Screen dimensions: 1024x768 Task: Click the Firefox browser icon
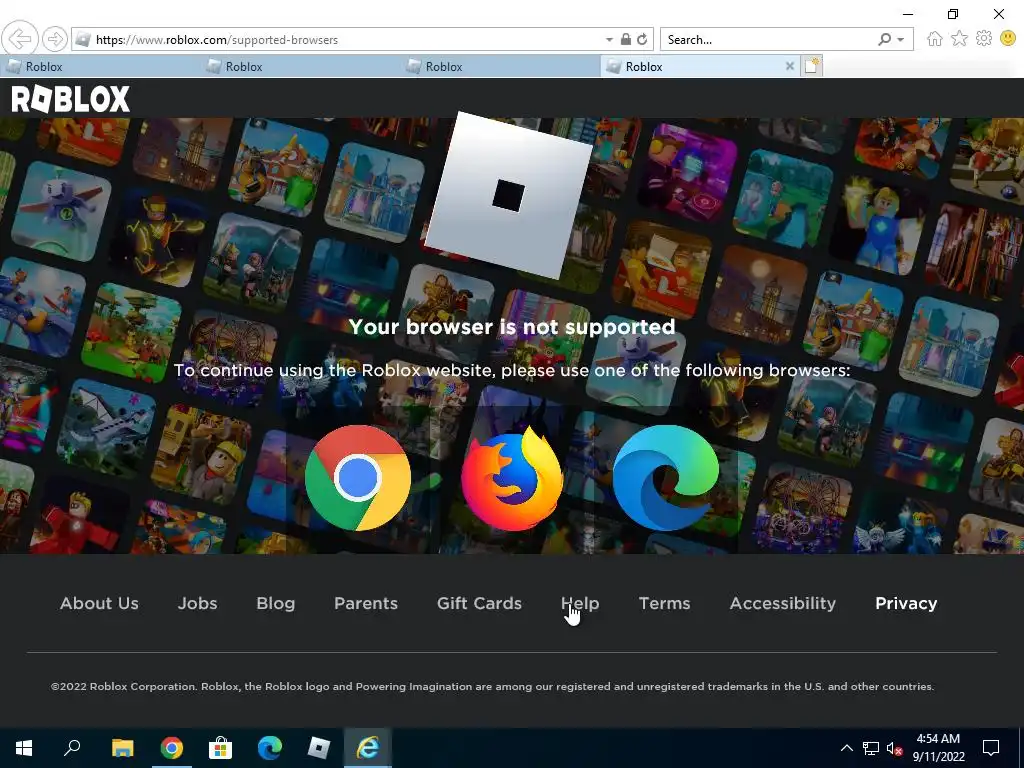click(x=512, y=477)
